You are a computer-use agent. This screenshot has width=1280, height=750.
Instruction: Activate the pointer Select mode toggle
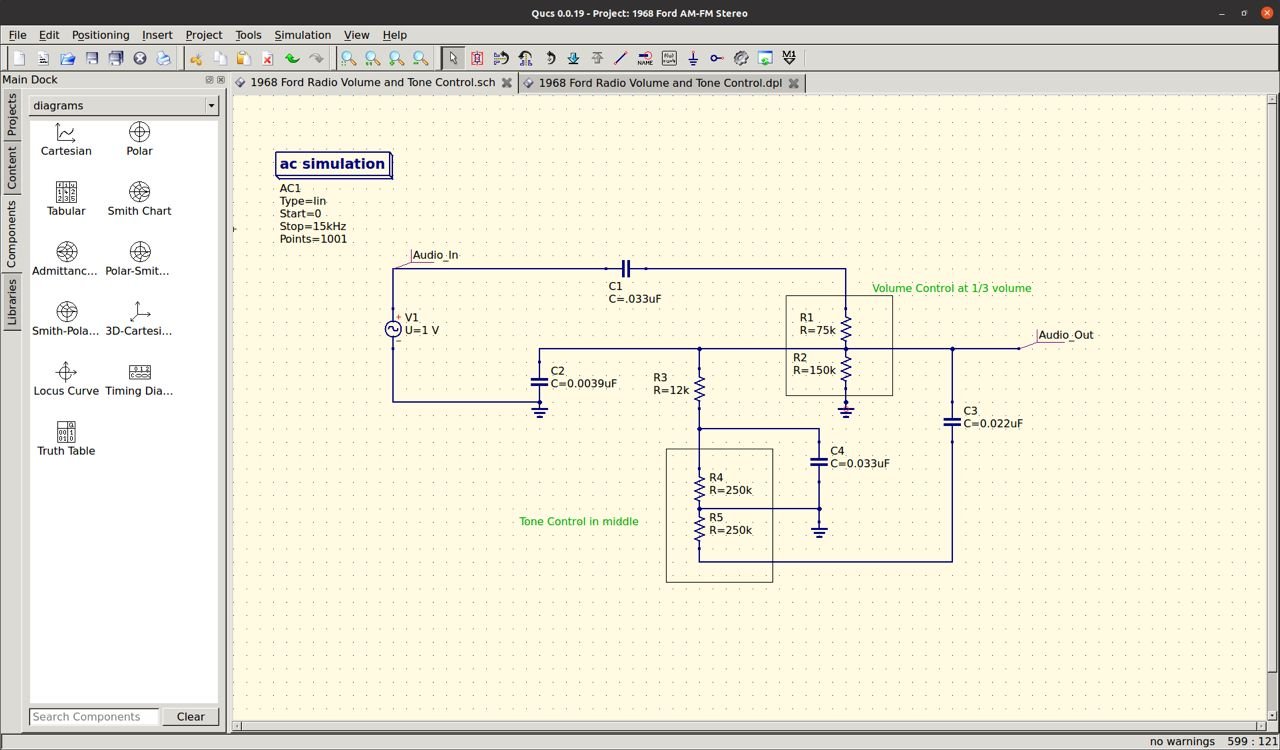point(453,58)
